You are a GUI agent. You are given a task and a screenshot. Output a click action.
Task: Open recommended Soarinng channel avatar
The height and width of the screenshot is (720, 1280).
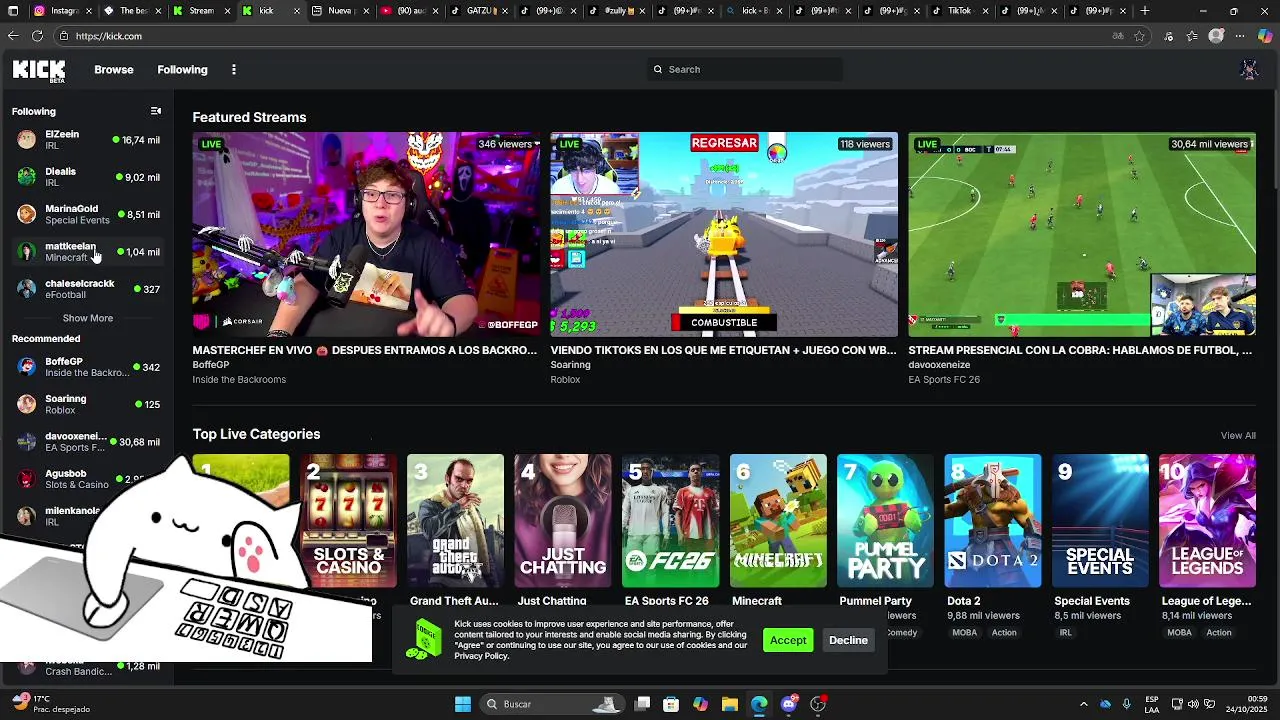pos(27,404)
